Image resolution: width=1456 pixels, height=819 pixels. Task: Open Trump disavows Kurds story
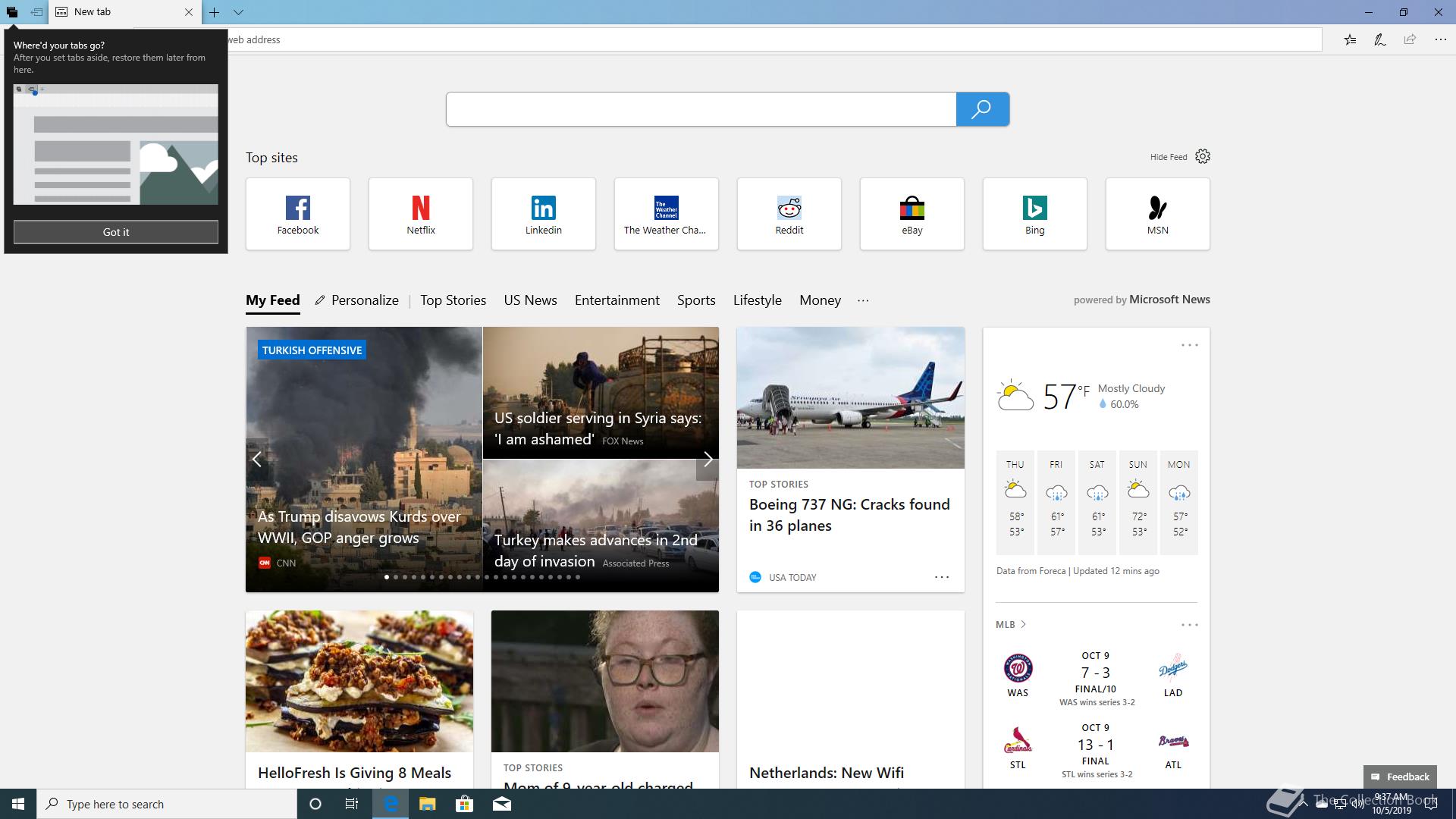[x=364, y=460]
